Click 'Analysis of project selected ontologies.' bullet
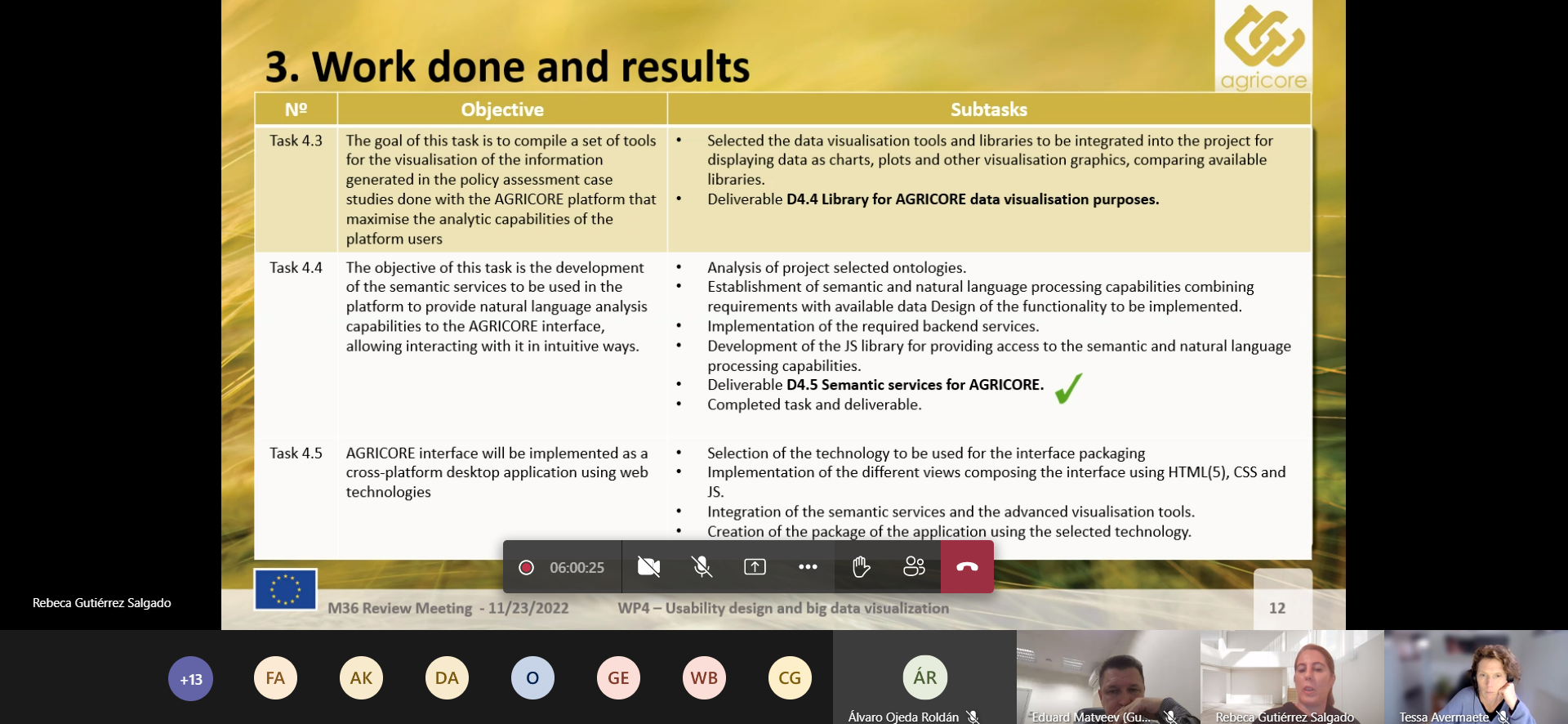This screenshot has height=724, width=1568. 836,267
